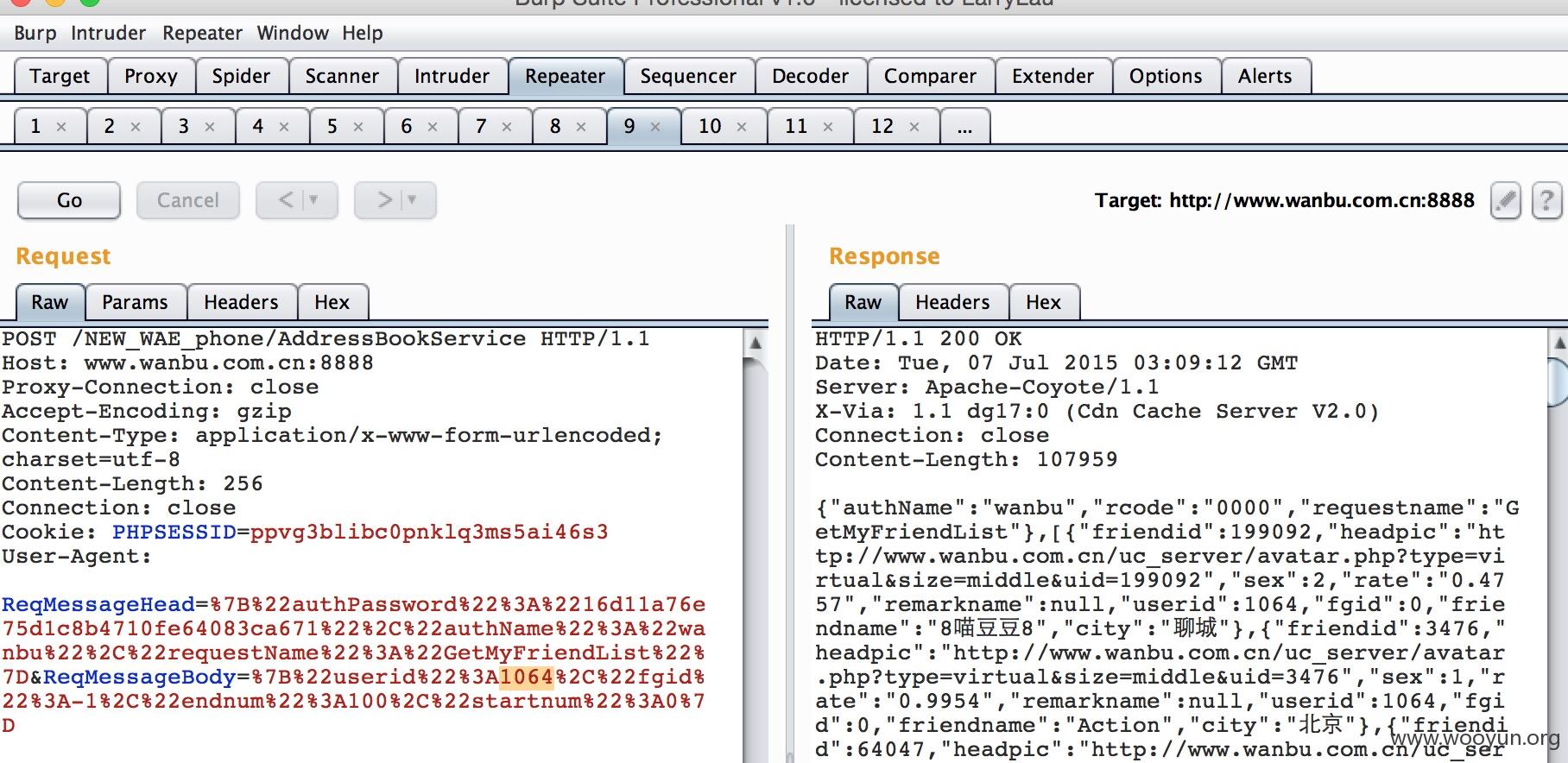
Task: Close repeater tab 6
Action: [433, 127]
